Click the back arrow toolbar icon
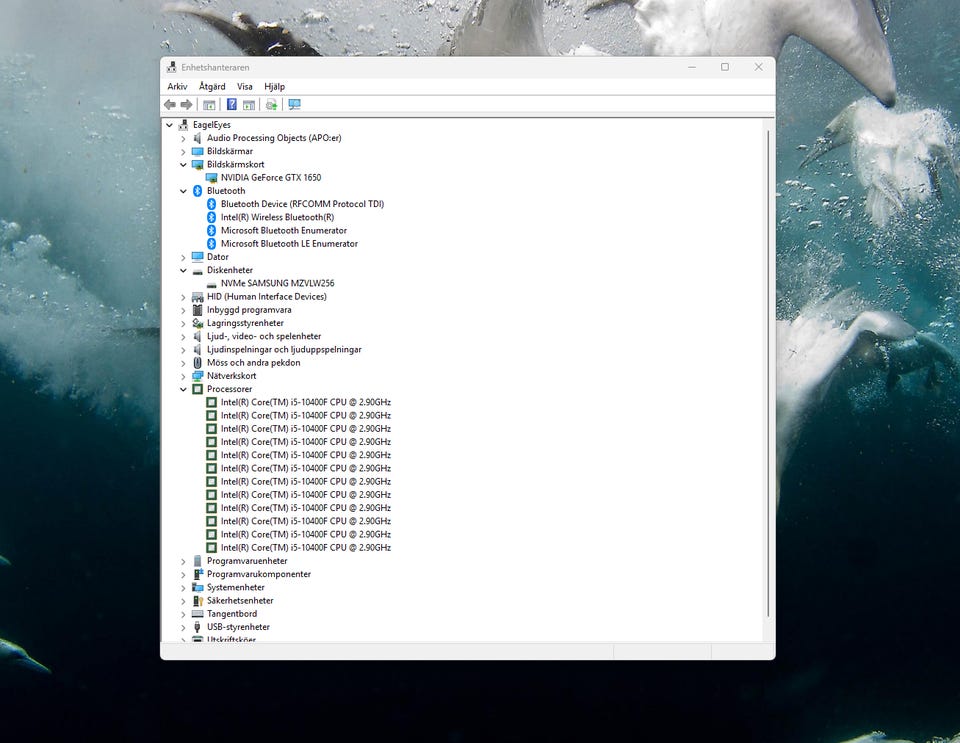The height and width of the screenshot is (743, 960). [x=170, y=105]
